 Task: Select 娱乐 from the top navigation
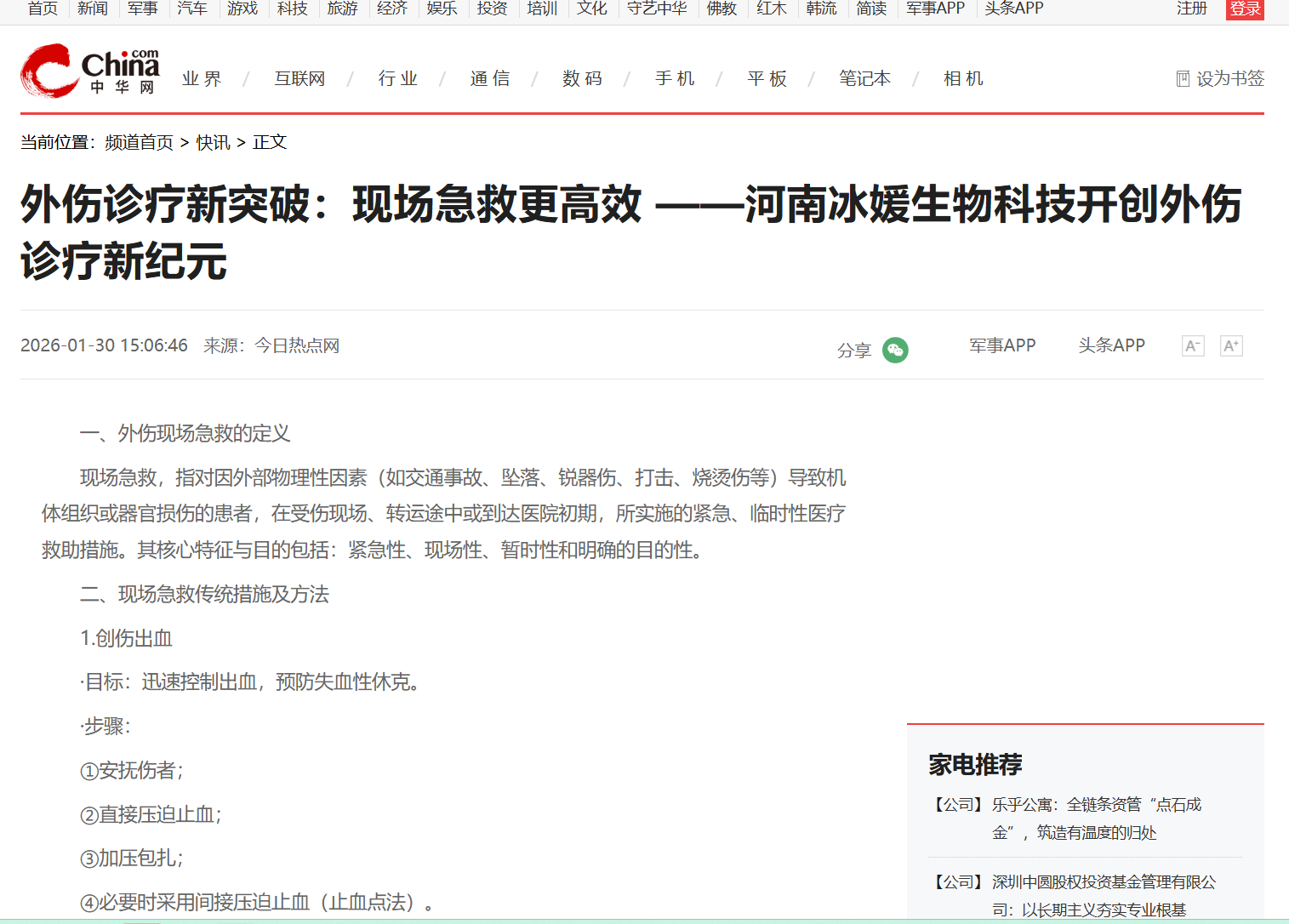(442, 9)
